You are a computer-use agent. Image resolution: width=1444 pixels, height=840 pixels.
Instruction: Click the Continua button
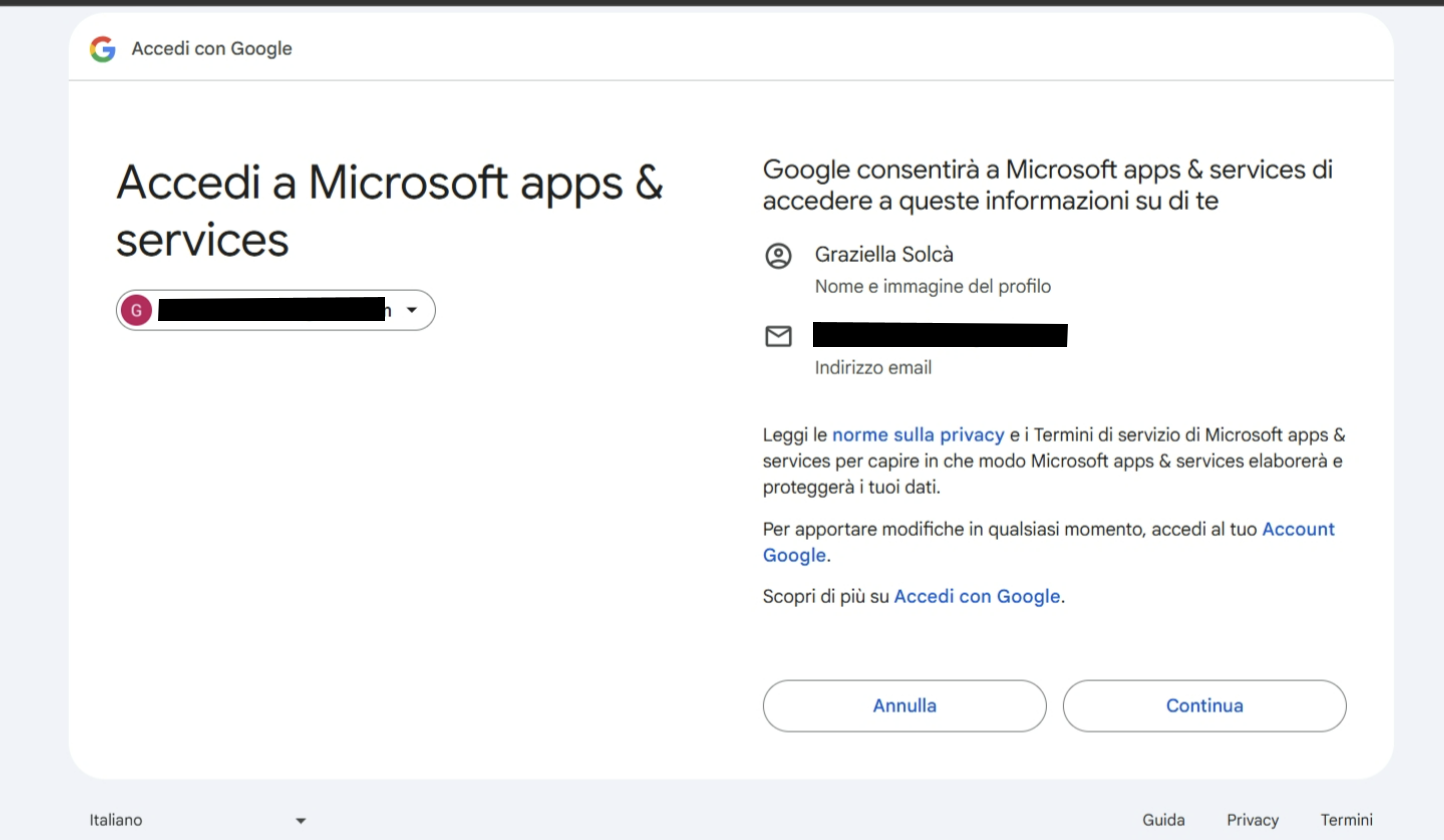point(1204,706)
